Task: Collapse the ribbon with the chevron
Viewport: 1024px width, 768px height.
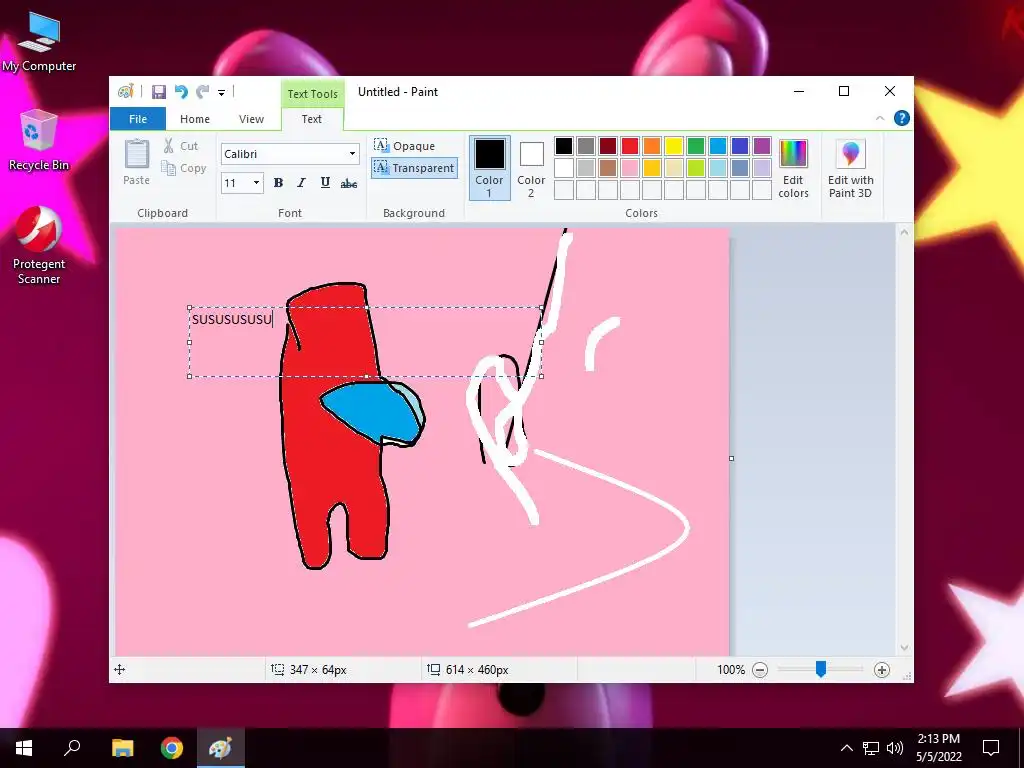Action: [880, 118]
